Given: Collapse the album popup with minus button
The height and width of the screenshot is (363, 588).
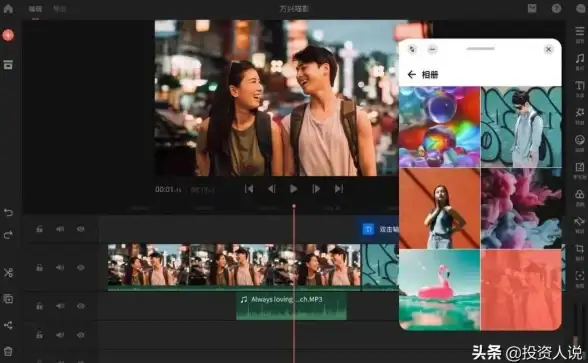Looking at the screenshot, I should 432,50.
